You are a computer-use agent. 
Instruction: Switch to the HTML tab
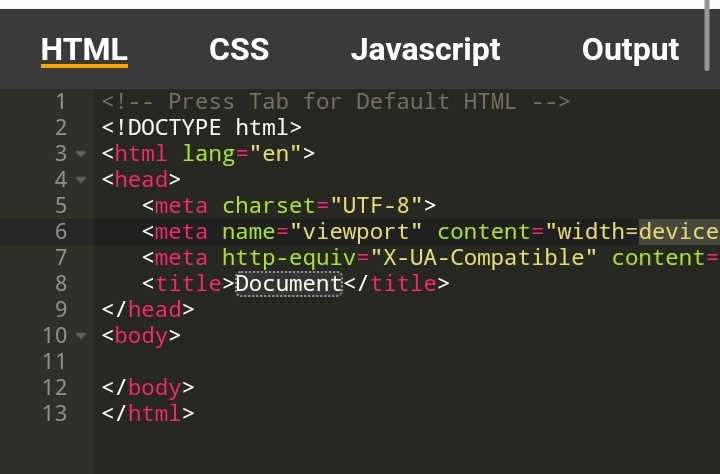[x=84, y=50]
